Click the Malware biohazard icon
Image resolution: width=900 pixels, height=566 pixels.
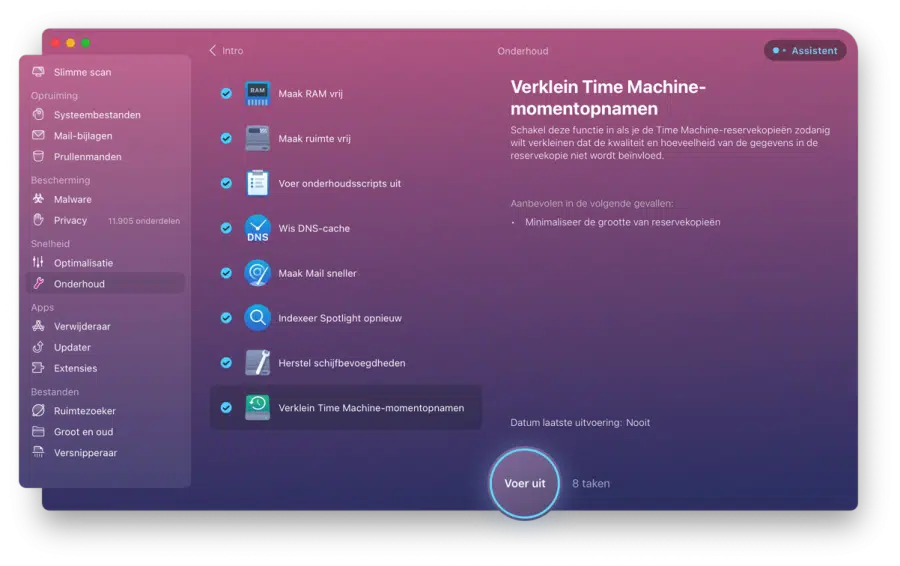[x=38, y=199]
